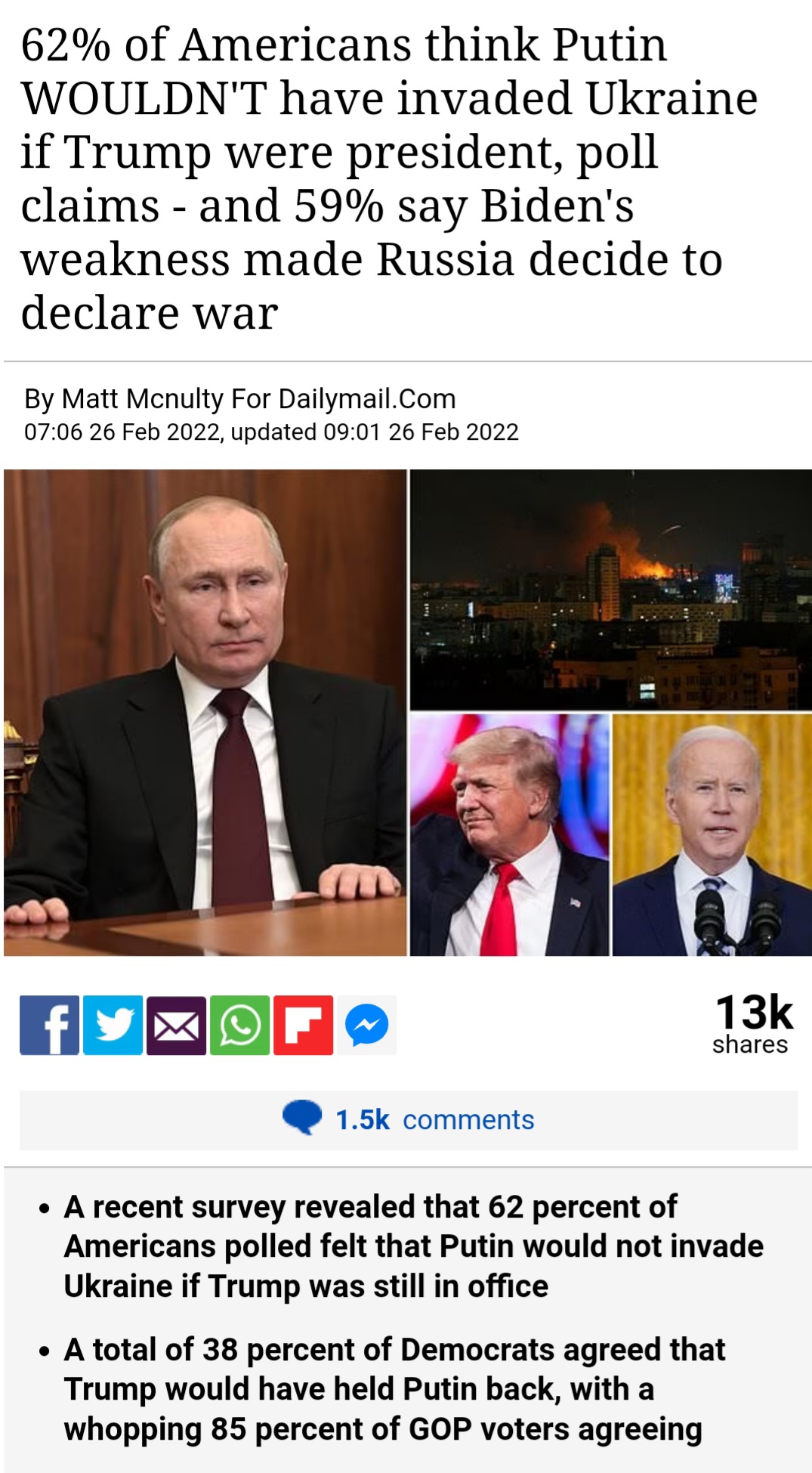This screenshot has width=812, height=1473.
Task: Open the comments speech bubble icon
Action: (302, 1118)
